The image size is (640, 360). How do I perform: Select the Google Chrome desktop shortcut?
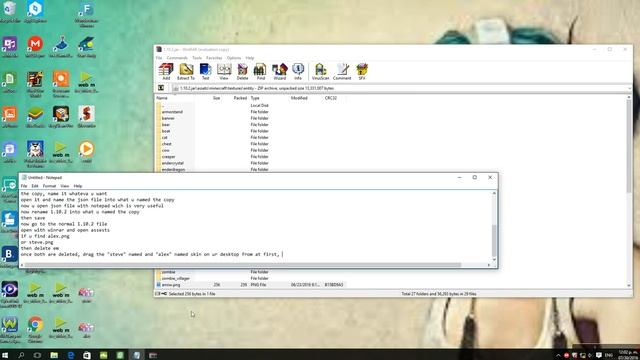click(35, 329)
